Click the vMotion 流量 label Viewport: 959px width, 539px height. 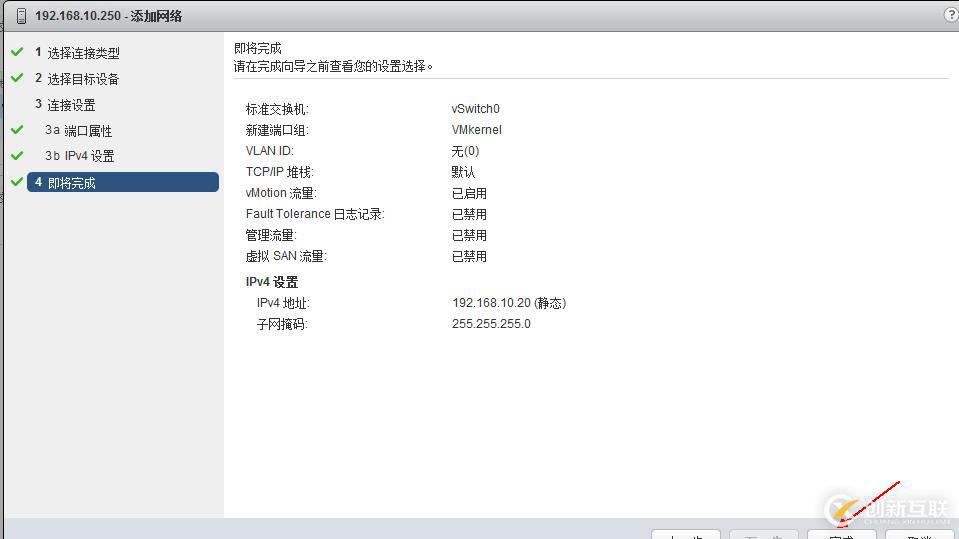click(x=281, y=193)
